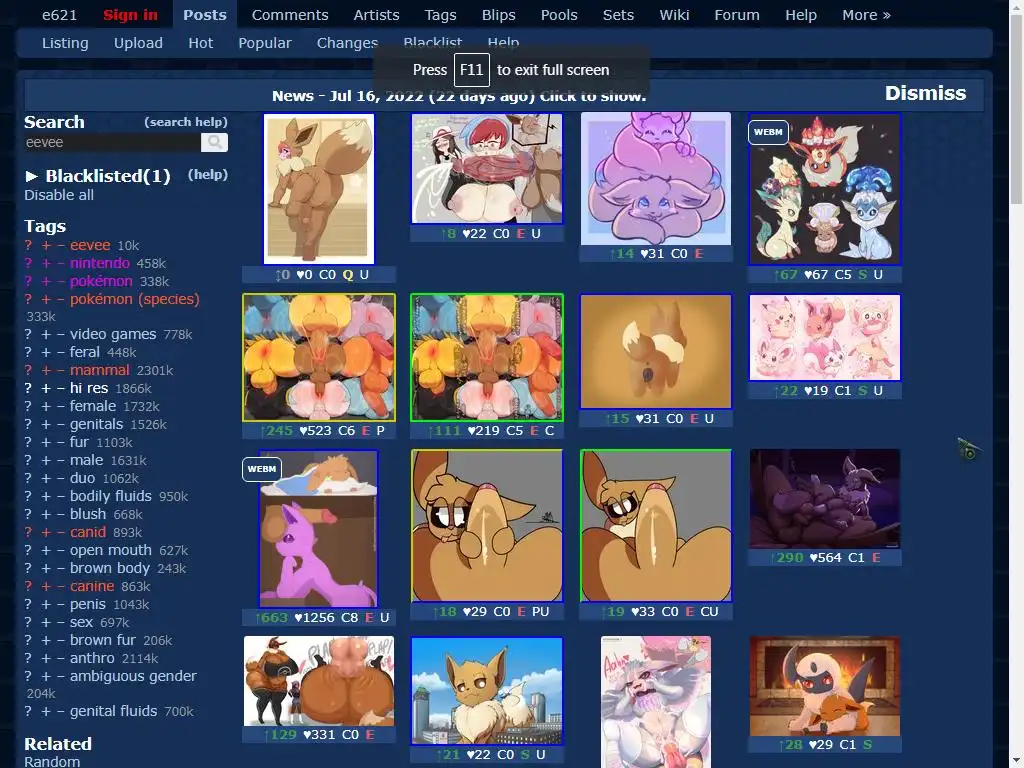Open the blacklist (help) link
The height and width of the screenshot is (768, 1024).
point(208,175)
